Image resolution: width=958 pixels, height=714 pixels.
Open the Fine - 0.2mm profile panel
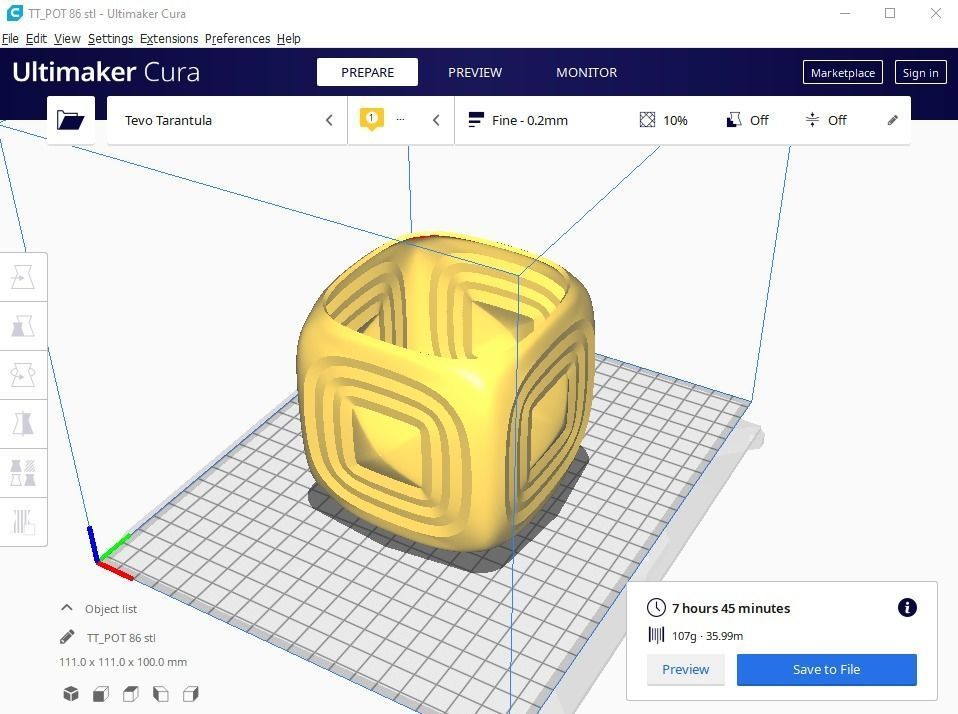coord(682,120)
